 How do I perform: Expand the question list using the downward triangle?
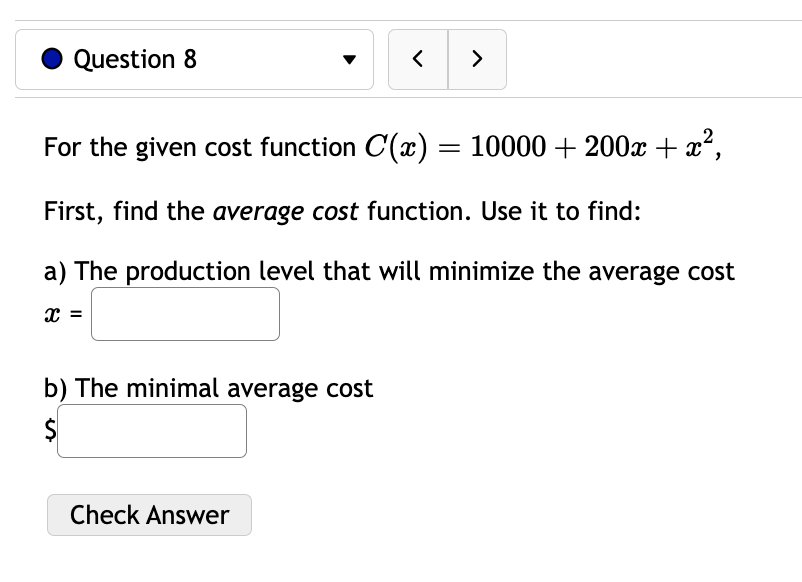pos(349,60)
